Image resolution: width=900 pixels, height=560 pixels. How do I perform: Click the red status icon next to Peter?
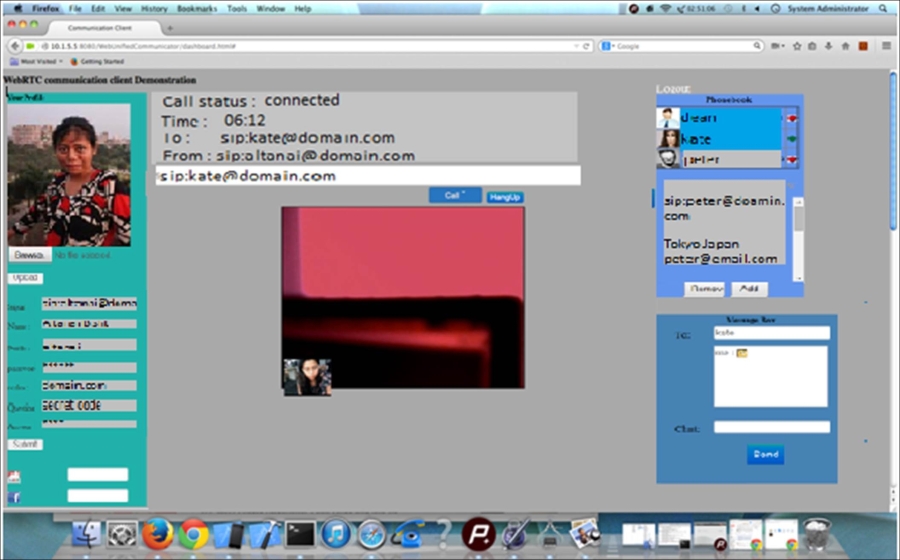click(792, 160)
